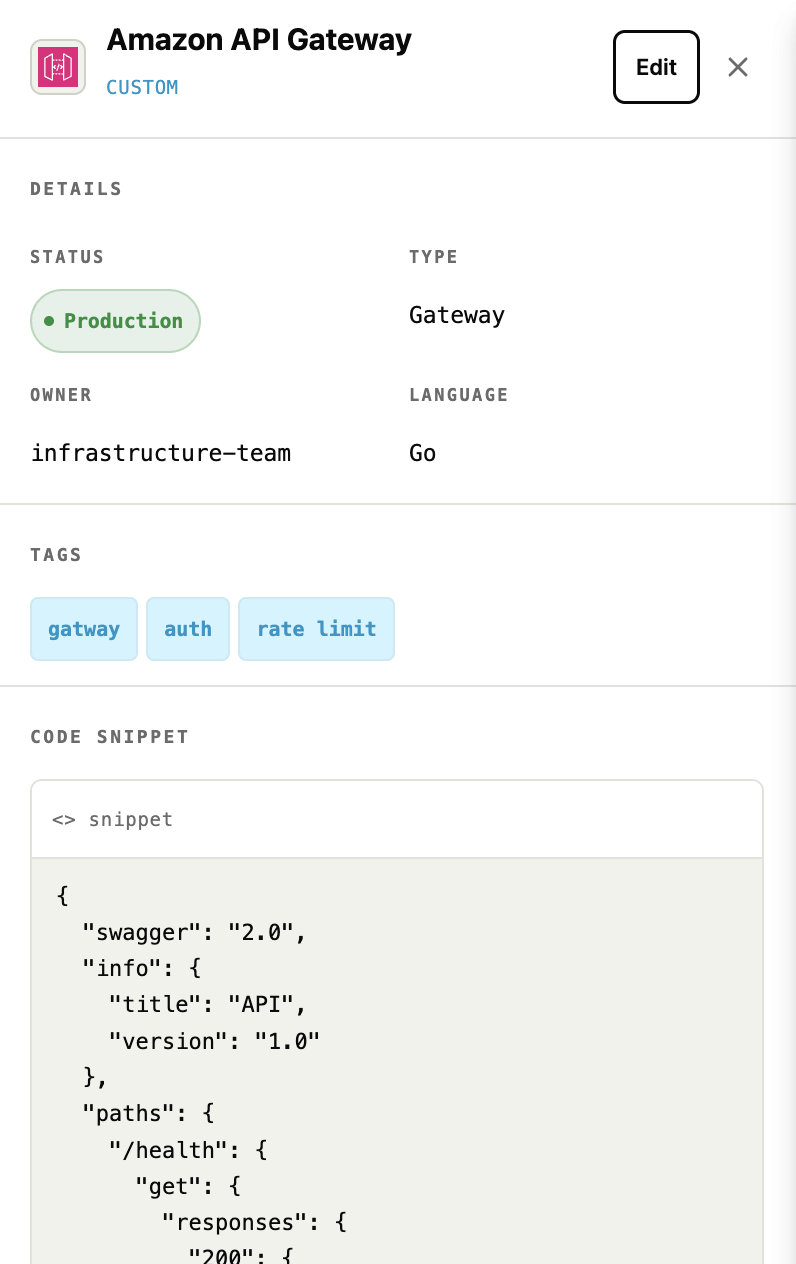Click the Production status badge
The width and height of the screenshot is (796, 1264).
115,321
